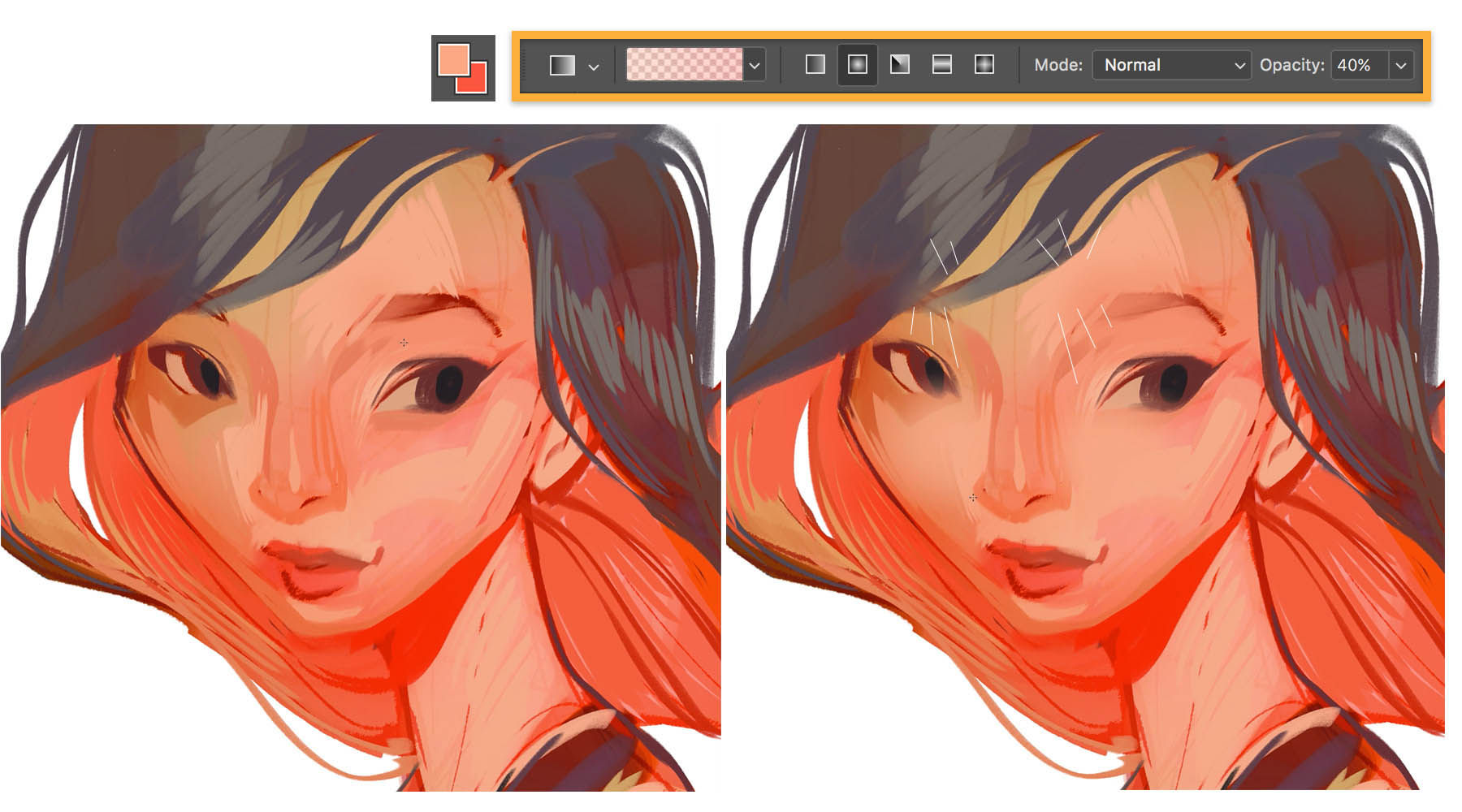
Task: Click the Opacity label in the options bar
Action: [1292, 66]
